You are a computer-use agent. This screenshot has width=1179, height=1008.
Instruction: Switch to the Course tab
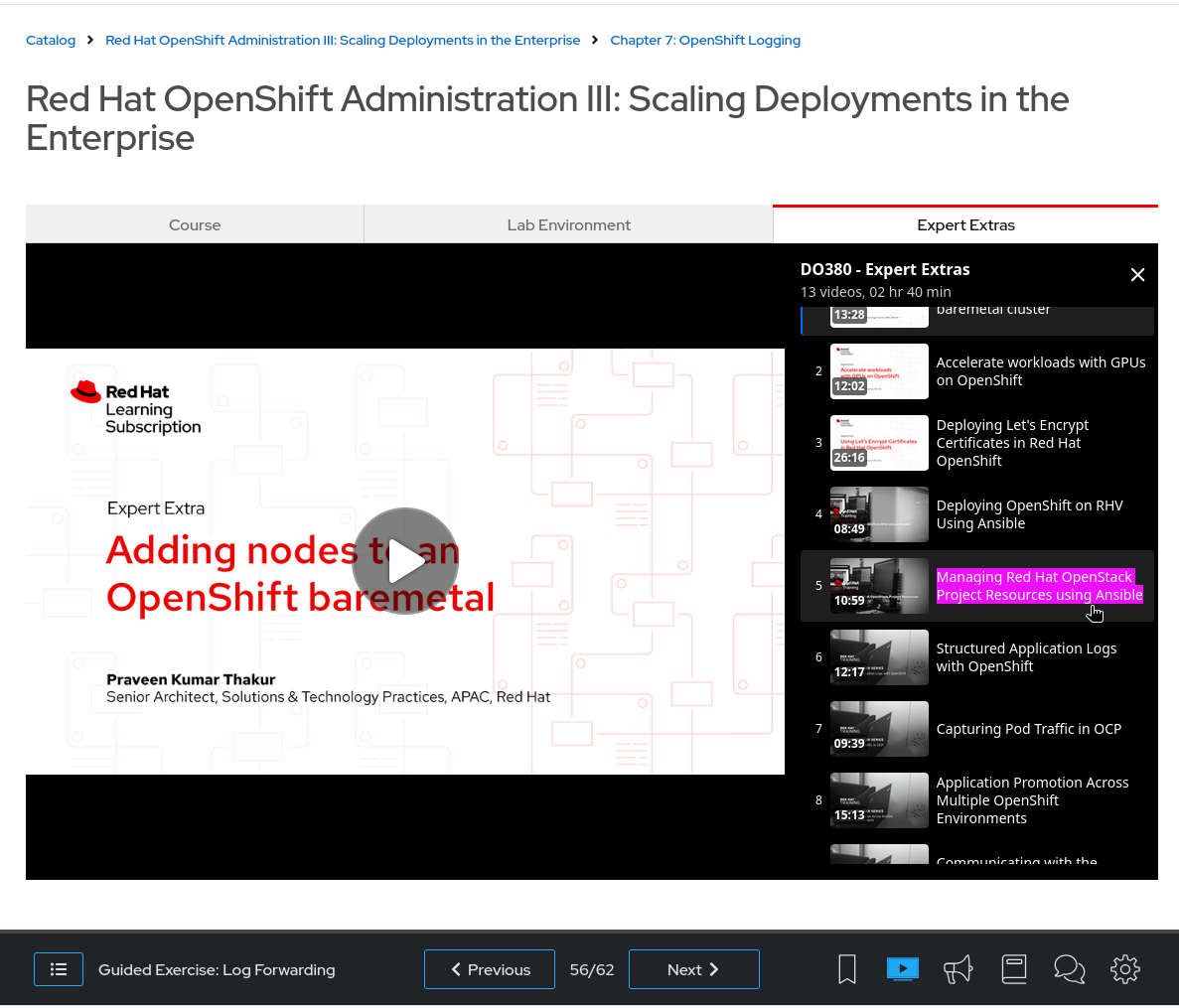click(195, 224)
